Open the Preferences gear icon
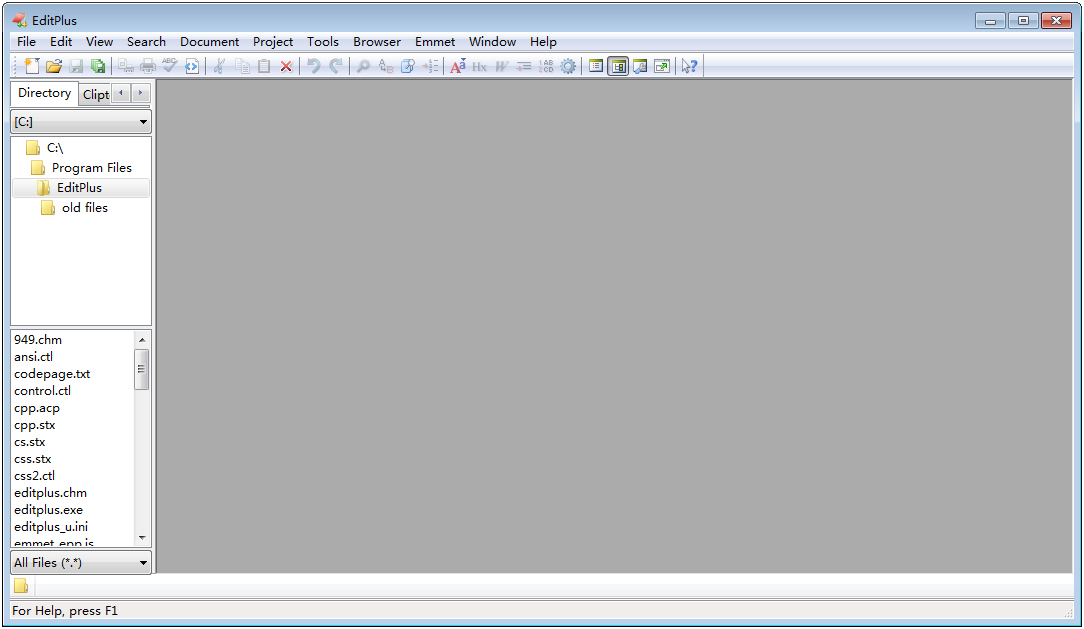The image size is (1084, 629). pos(568,66)
